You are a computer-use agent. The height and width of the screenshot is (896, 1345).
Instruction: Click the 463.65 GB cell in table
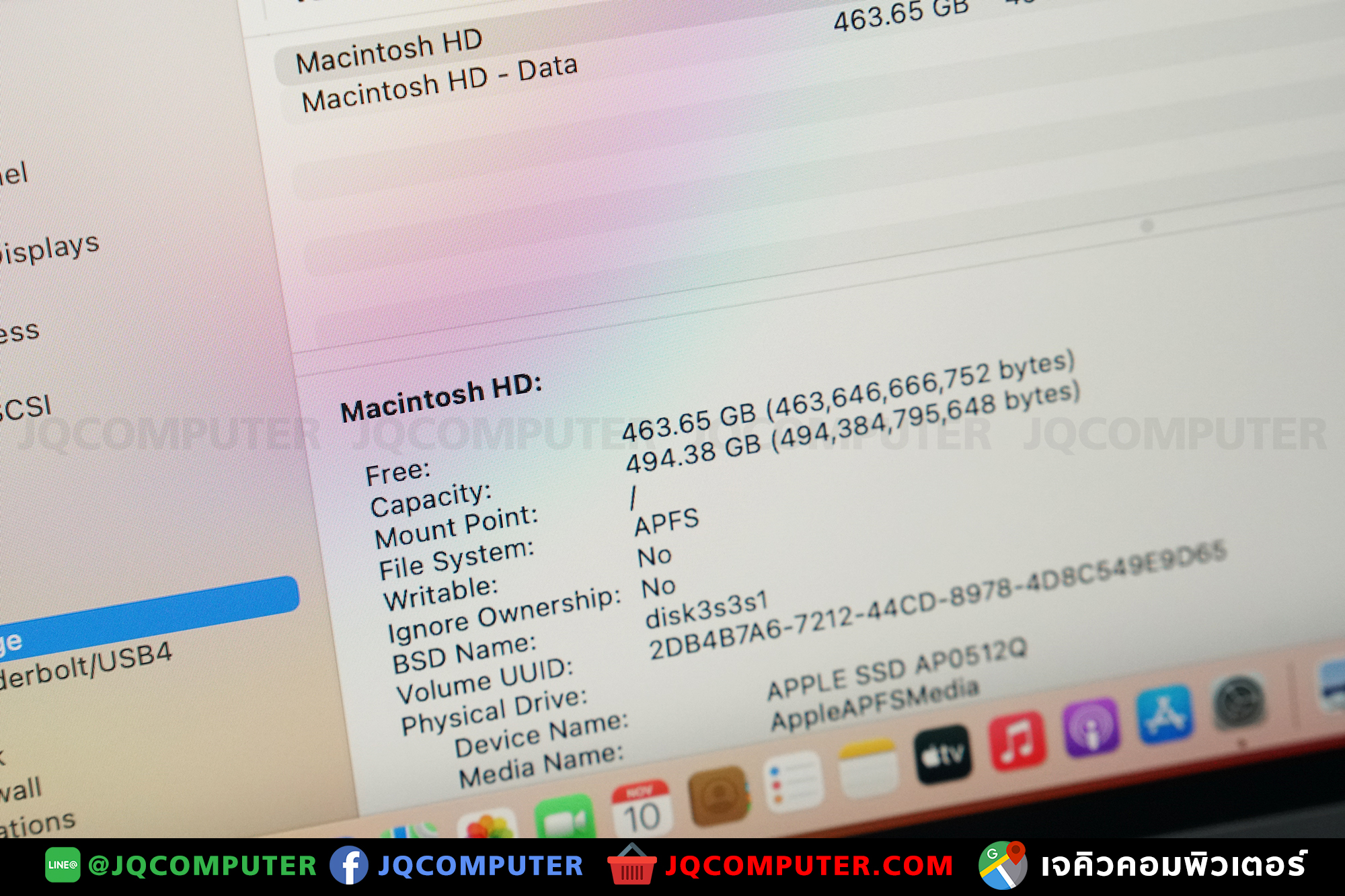click(x=901, y=15)
